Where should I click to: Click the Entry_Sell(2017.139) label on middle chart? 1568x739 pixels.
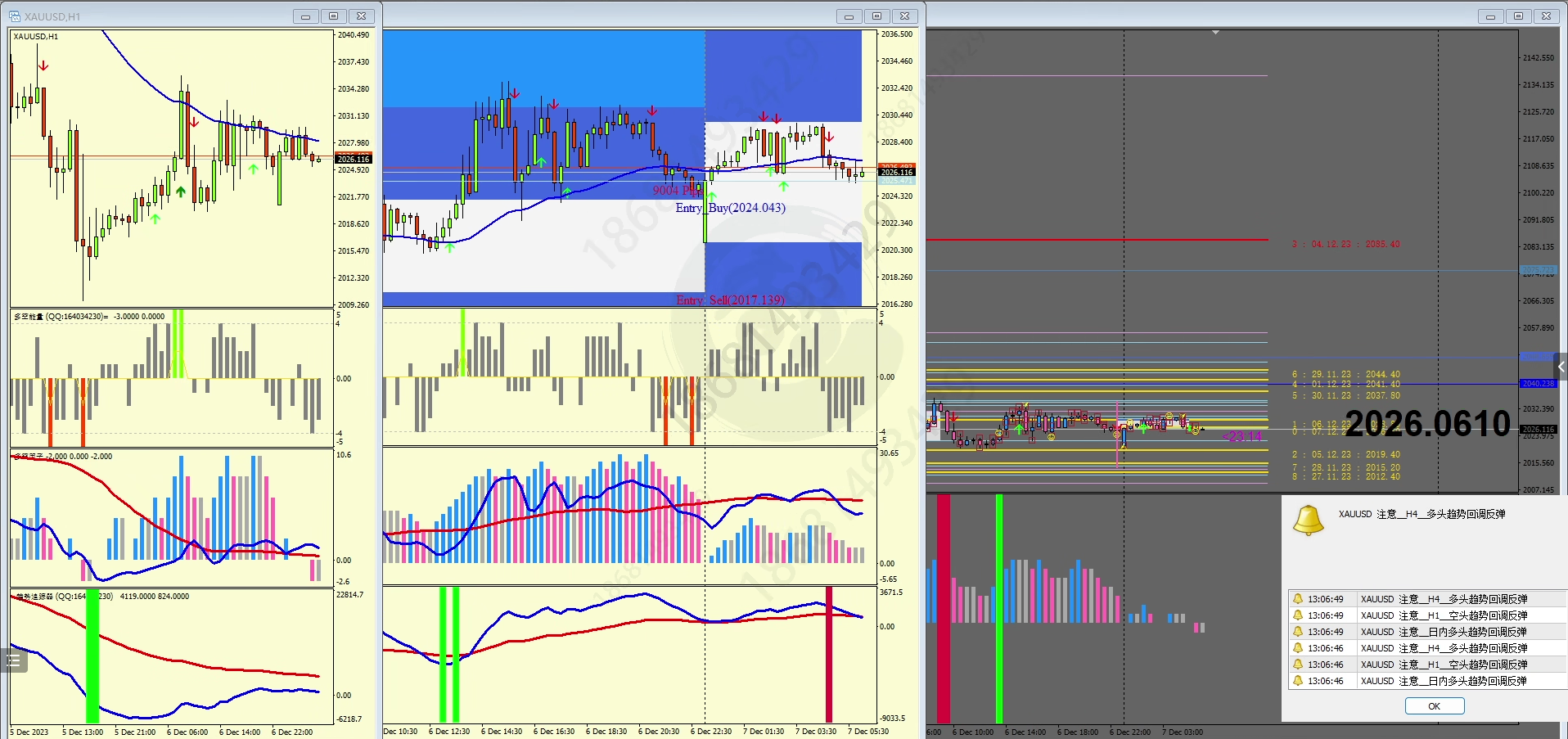[x=730, y=300]
